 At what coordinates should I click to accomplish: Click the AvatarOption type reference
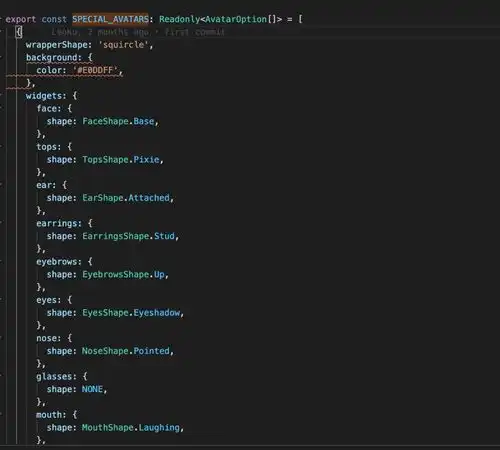(236, 19)
